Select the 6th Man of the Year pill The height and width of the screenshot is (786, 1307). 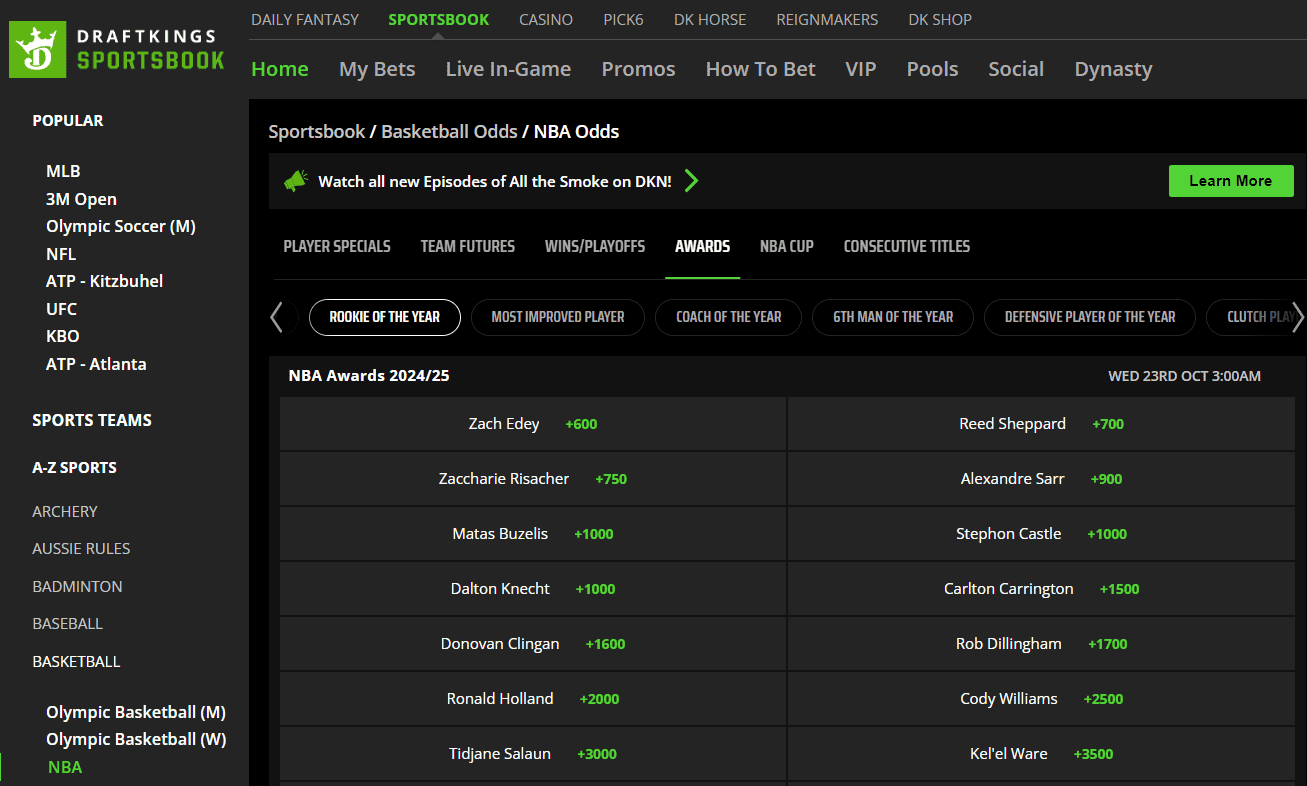point(893,317)
